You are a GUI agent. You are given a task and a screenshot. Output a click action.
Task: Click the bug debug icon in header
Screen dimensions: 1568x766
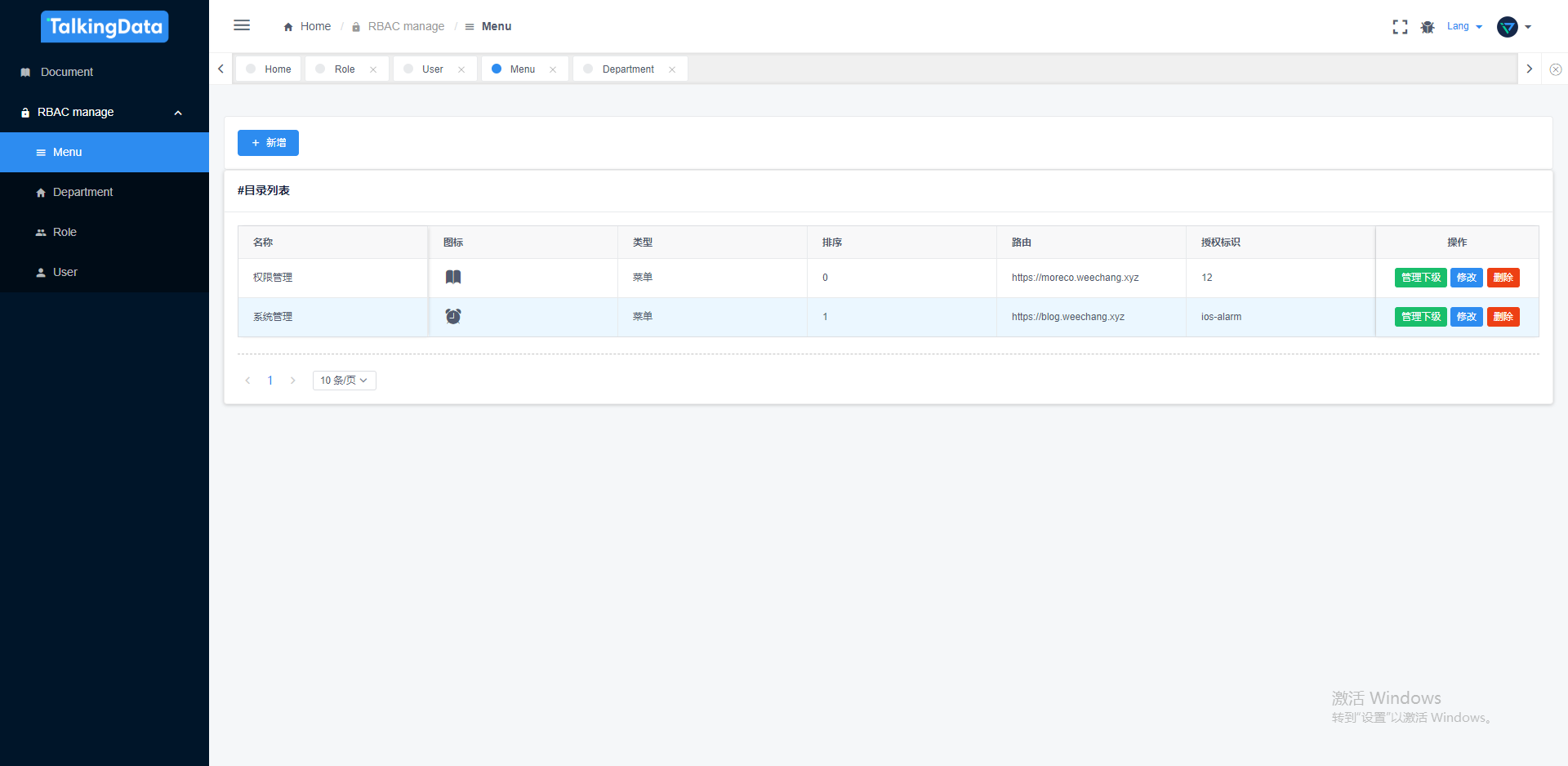(x=1428, y=27)
